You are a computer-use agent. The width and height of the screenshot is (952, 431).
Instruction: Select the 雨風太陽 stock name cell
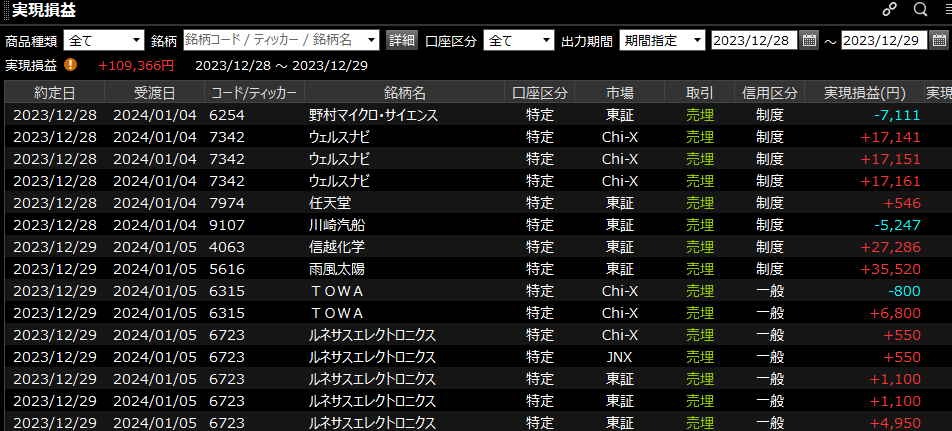coord(337,269)
